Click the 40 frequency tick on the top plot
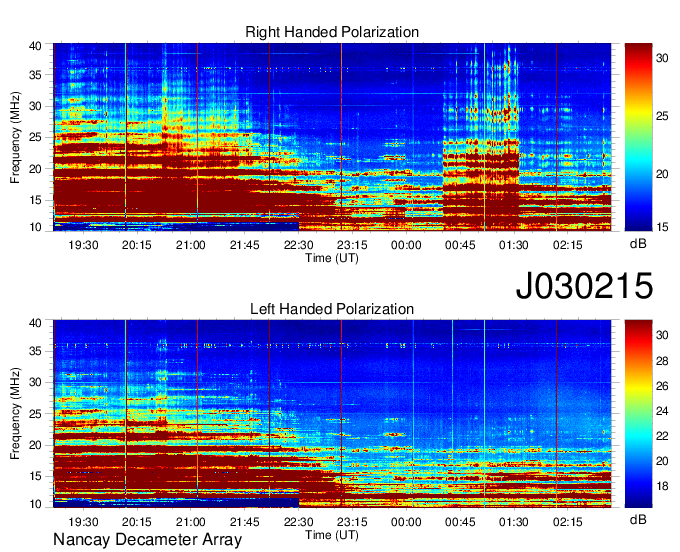680x552 pixels. pyautogui.click(x=36, y=46)
